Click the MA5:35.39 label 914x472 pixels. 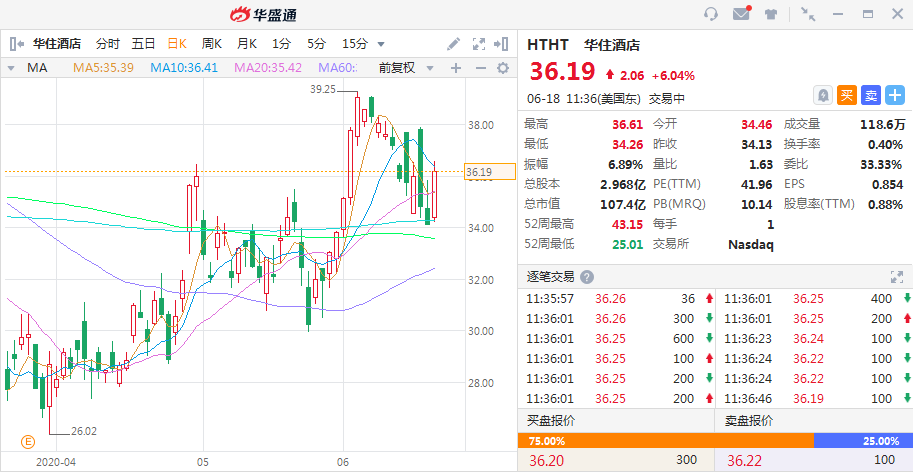tap(103, 68)
